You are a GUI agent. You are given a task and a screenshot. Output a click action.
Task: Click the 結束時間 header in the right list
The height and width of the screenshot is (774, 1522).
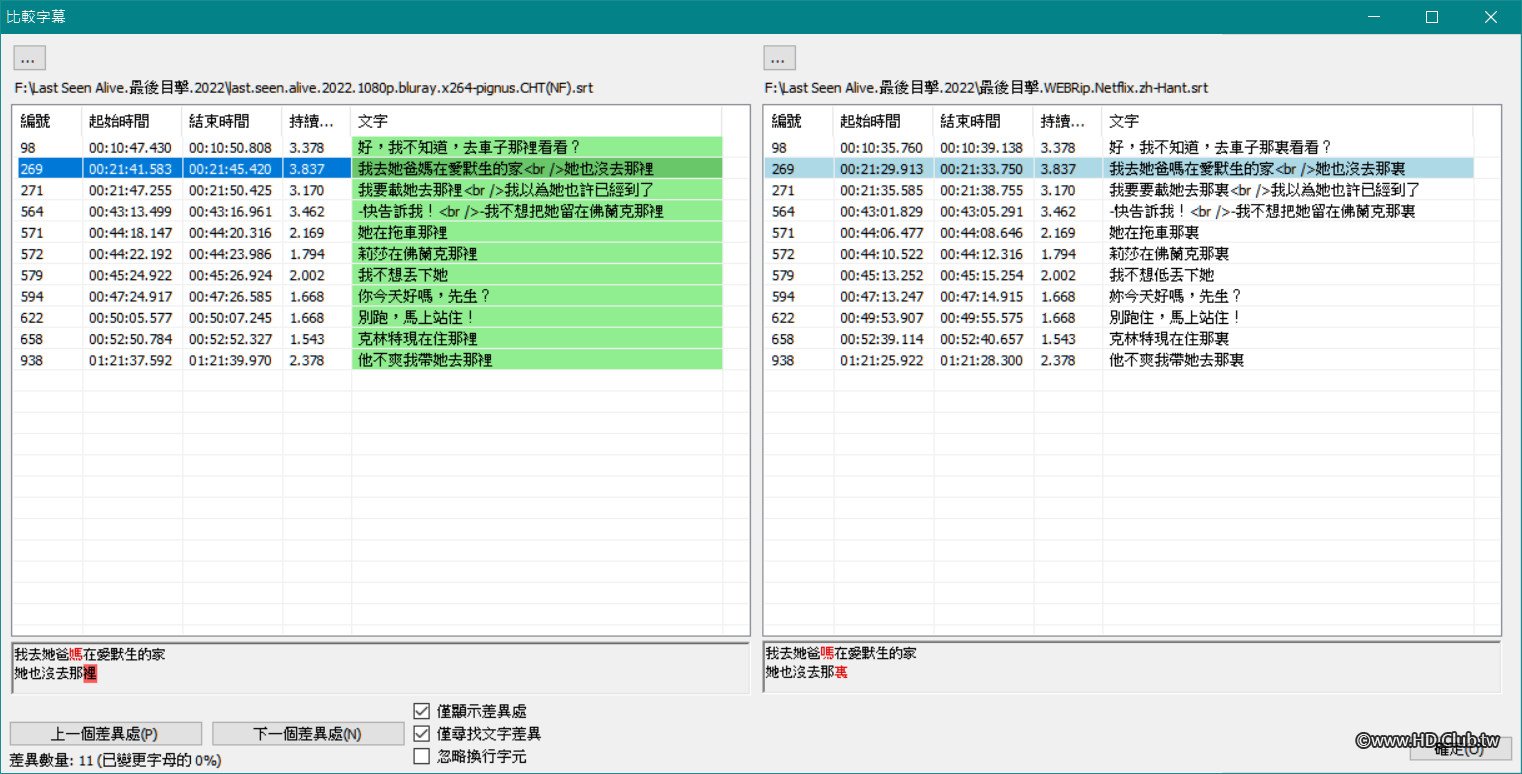983,121
